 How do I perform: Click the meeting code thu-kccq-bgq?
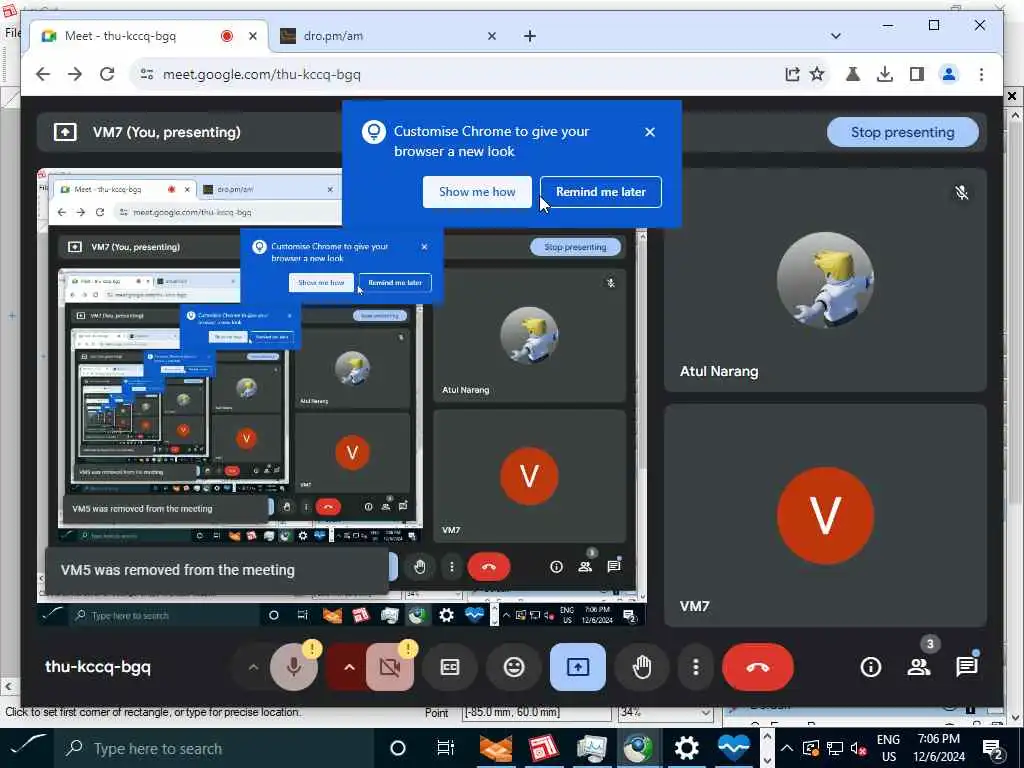98,667
